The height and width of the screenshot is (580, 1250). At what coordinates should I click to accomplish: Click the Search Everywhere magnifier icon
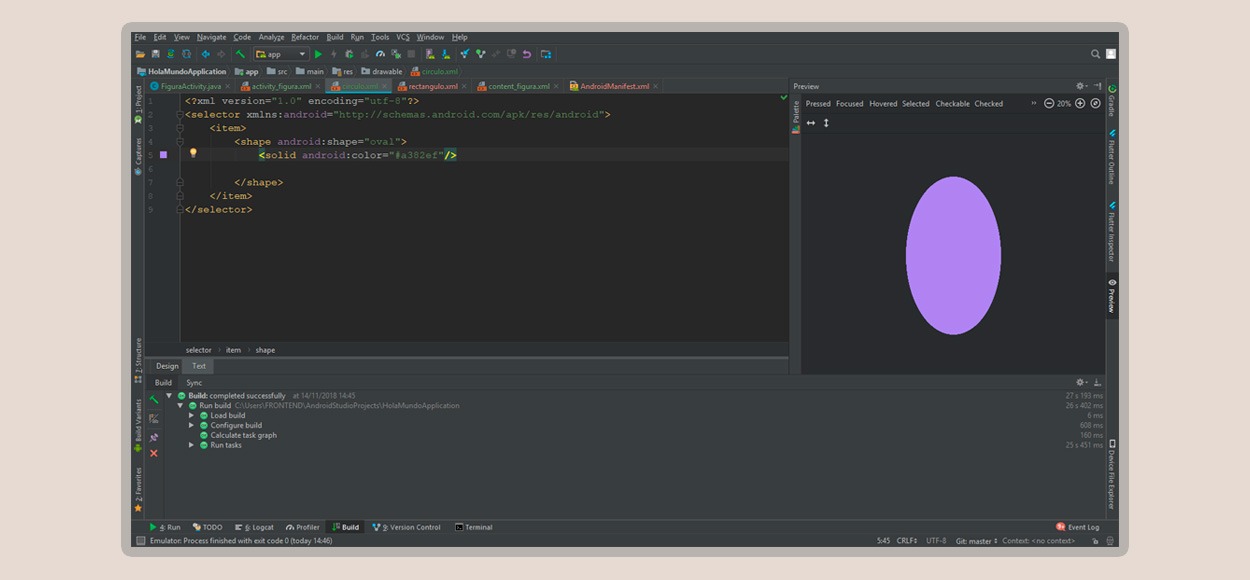[x=1096, y=54]
